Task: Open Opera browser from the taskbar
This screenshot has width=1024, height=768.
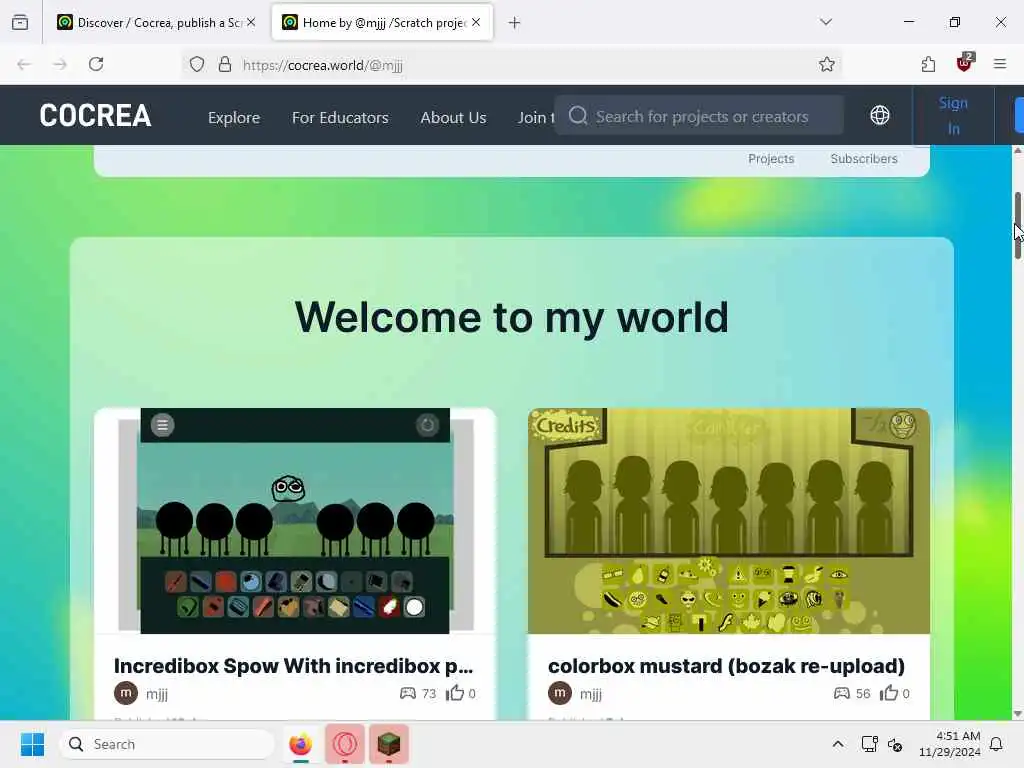Action: (x=345, y=744)
